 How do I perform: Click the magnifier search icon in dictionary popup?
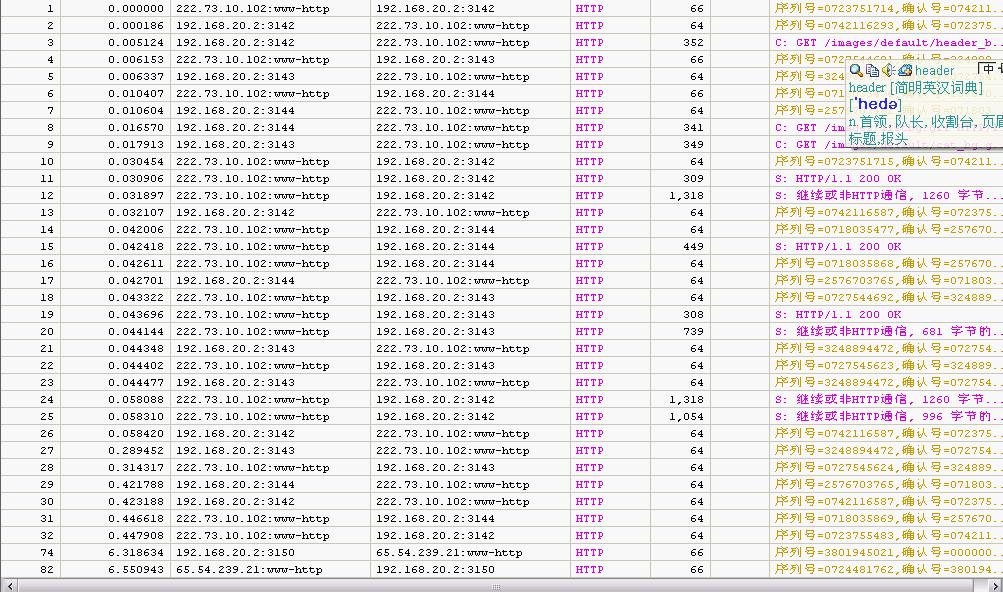click(x=856, y=70)
